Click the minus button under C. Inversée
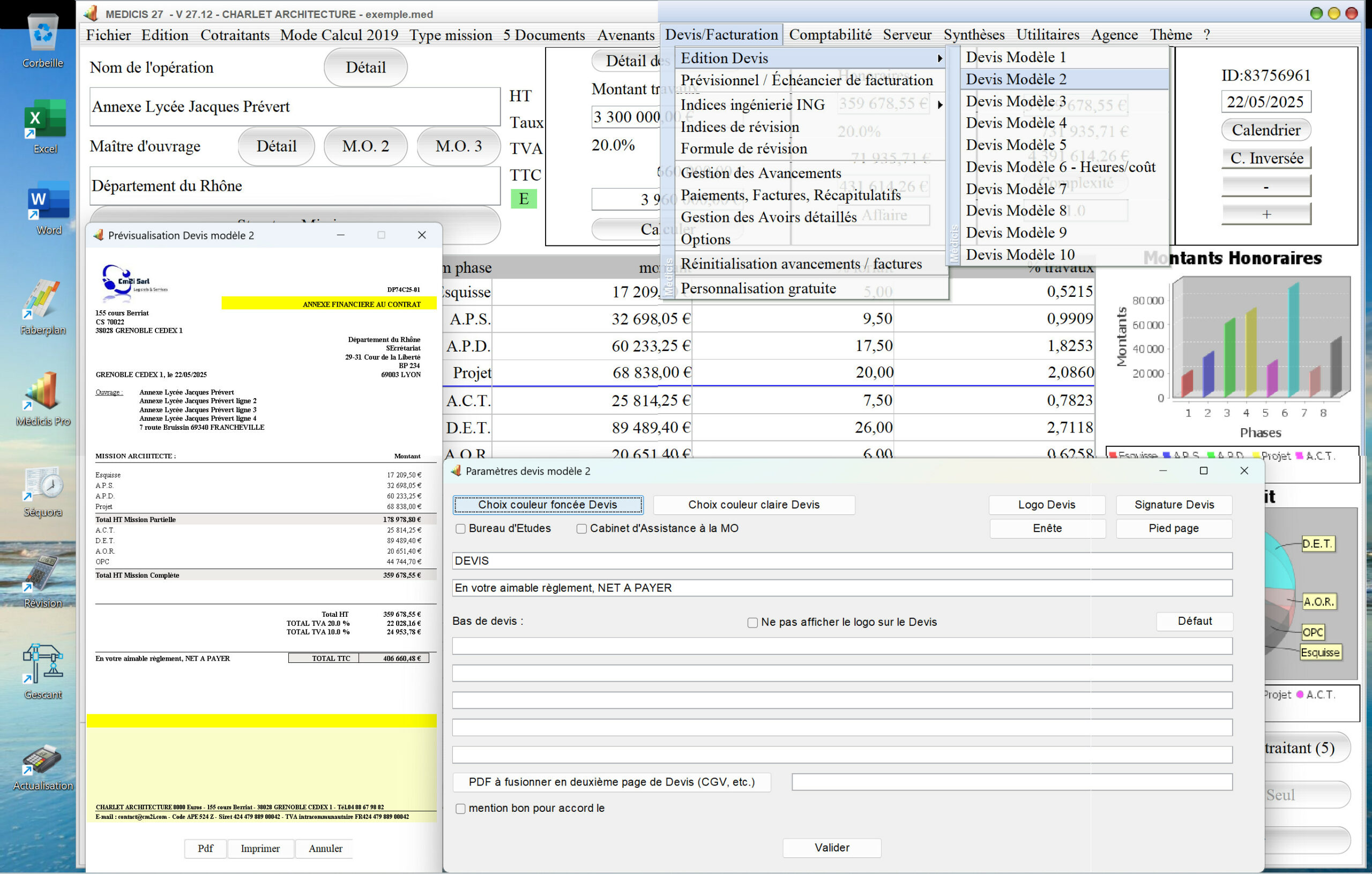 1265,186
